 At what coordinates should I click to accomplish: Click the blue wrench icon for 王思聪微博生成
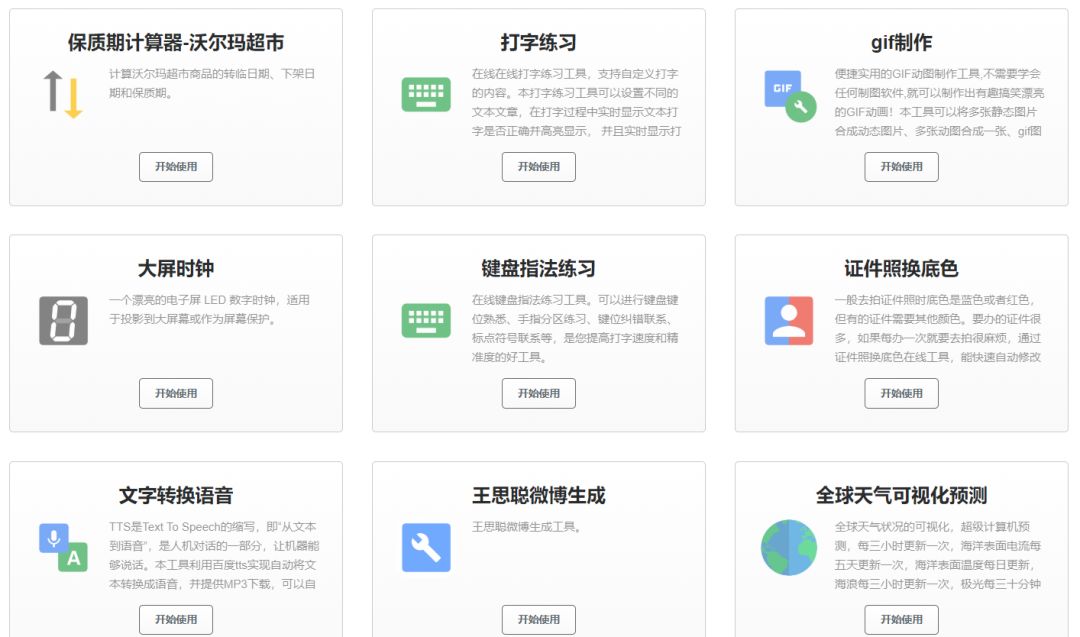426,547
